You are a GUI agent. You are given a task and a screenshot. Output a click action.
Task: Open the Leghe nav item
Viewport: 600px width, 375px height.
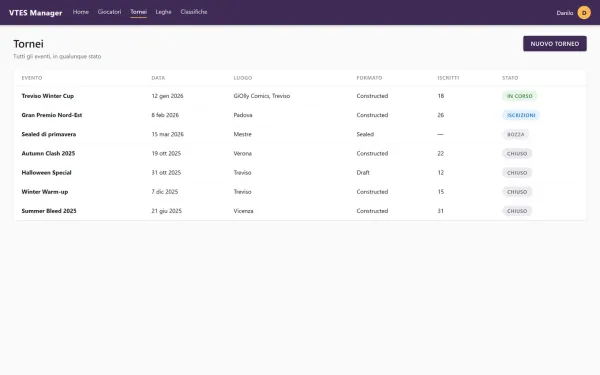pyautogui.click(x=163, y=12)
